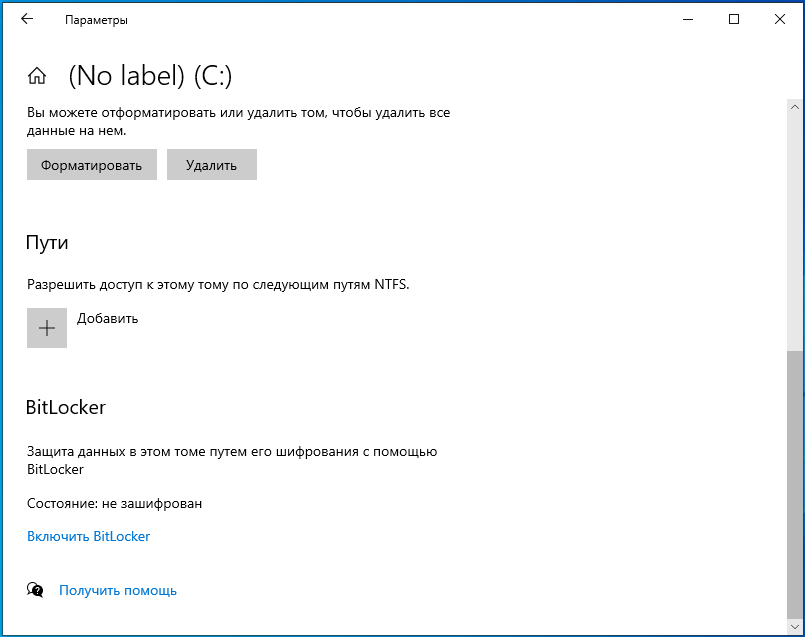Click the Параметры title bar text
Viewport: 805px width, 637px height.
pos(96,20)
